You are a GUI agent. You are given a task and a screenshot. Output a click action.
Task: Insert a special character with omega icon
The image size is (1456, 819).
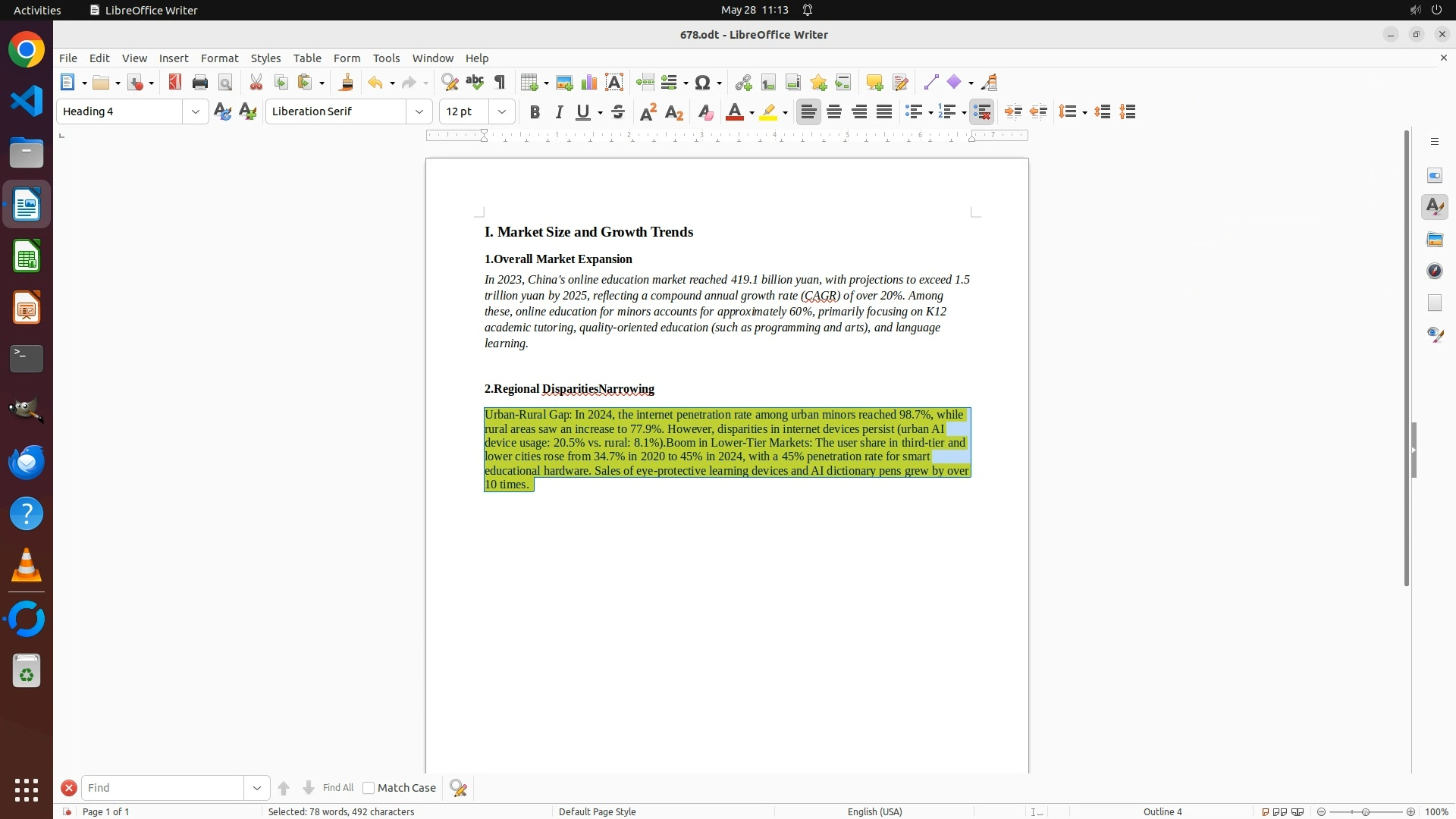703,83
